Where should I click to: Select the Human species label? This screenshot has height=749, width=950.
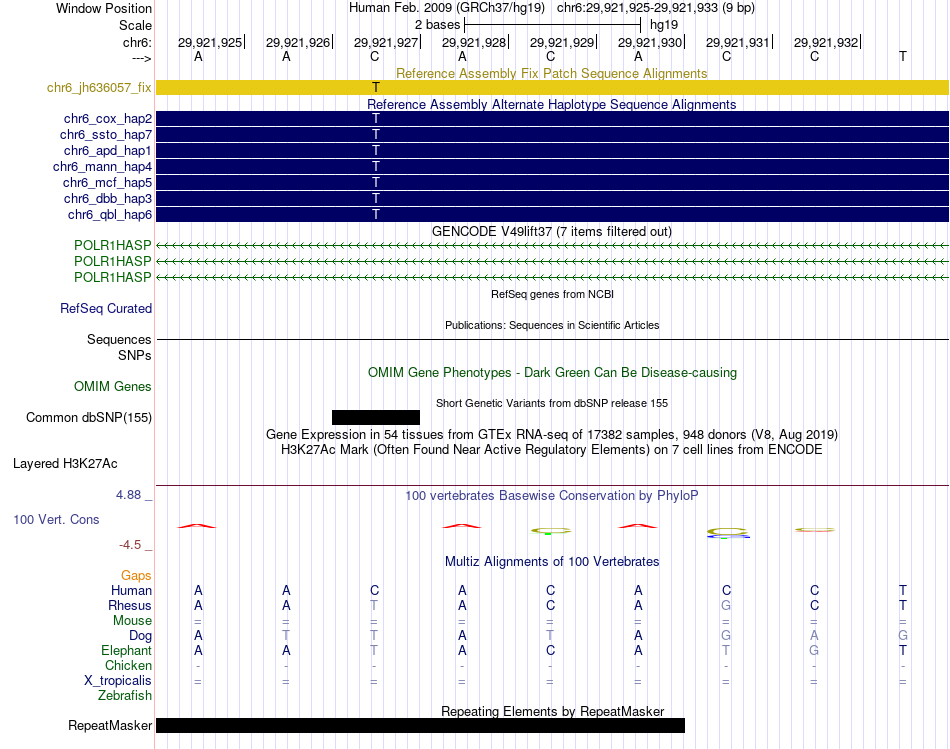click(131, 590)
